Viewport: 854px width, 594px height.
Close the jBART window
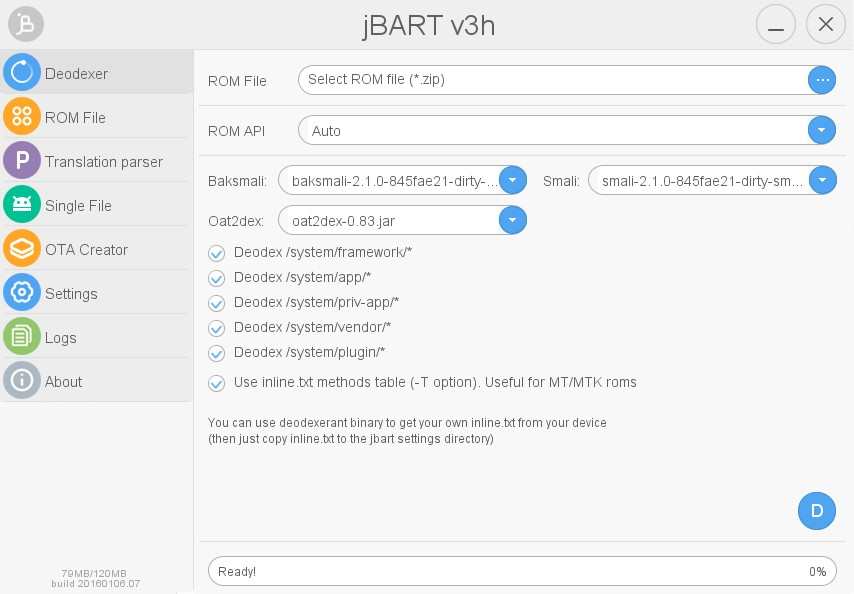(826, 24)
